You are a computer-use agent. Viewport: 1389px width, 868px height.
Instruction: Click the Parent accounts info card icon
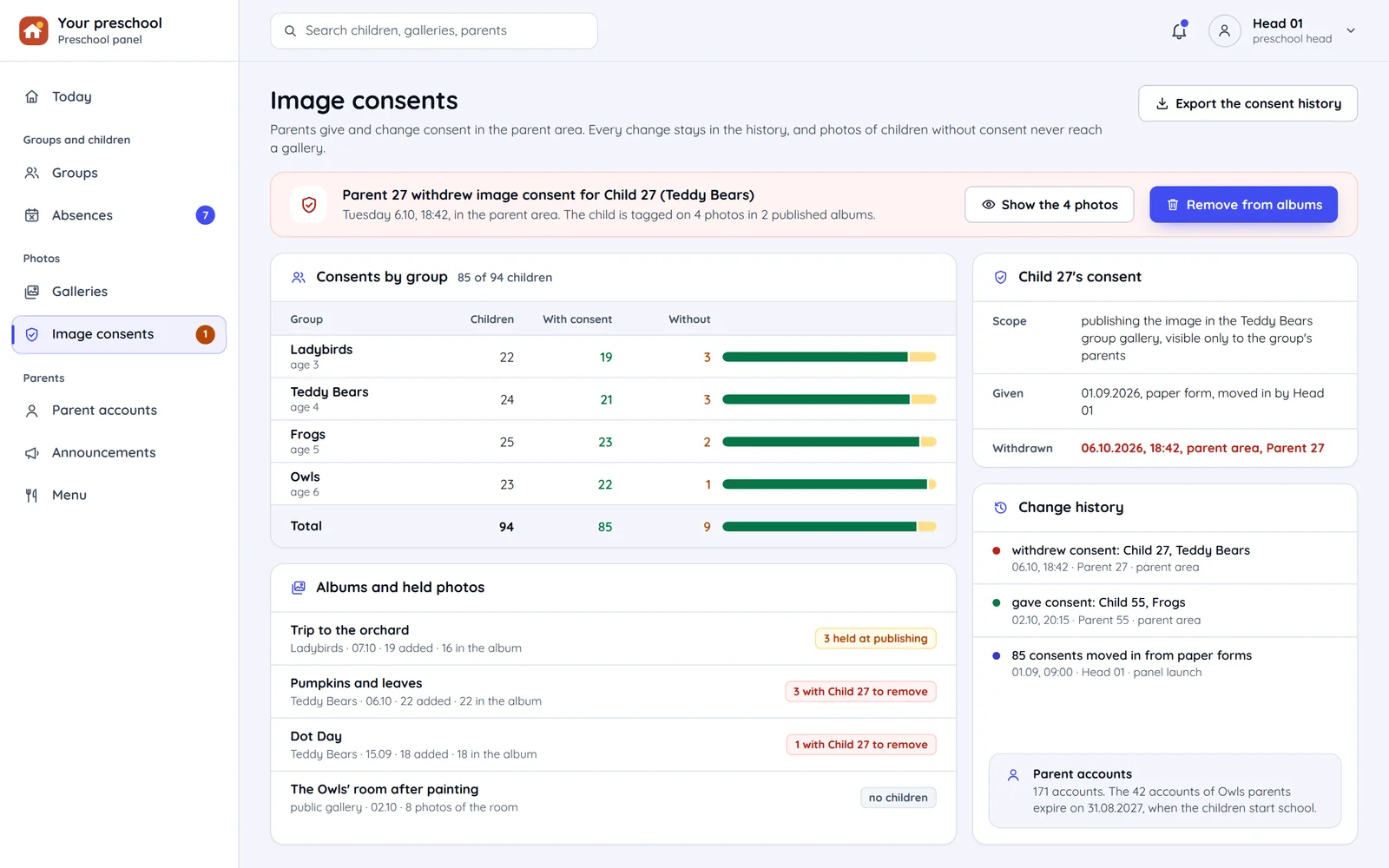[x=1013, y=775]
